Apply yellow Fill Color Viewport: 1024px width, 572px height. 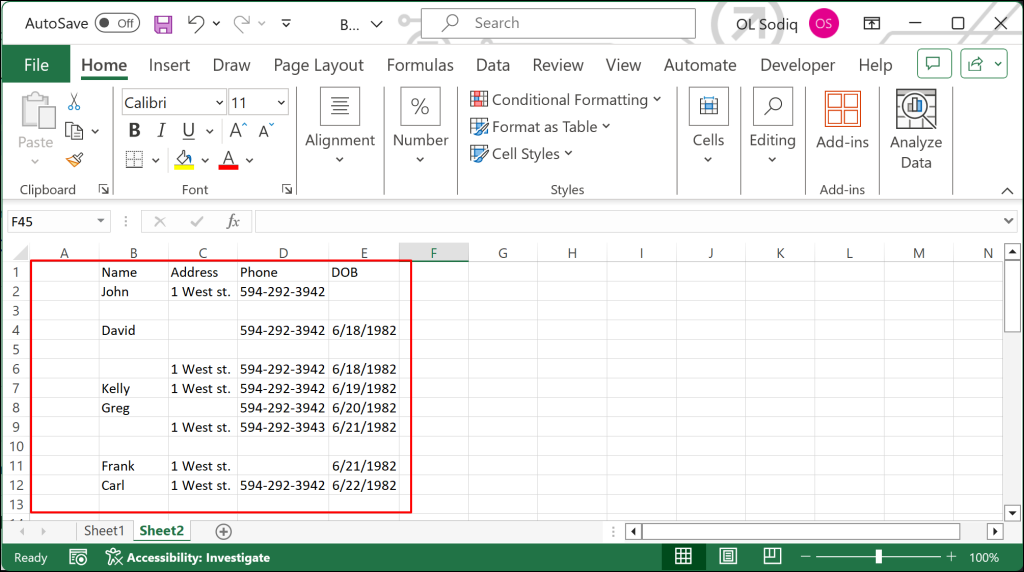pos(184,160)
